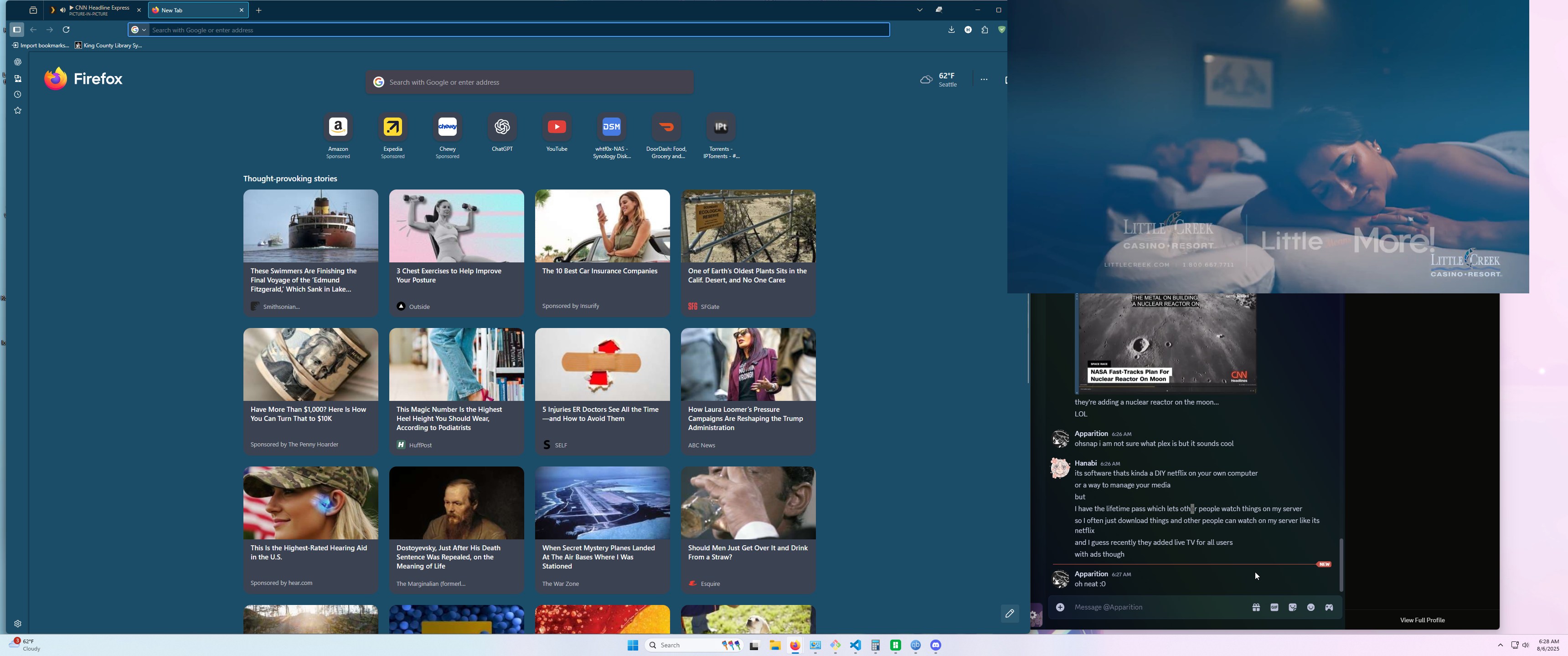Open the Discord GIF picker
Viewport: 1568px width, 656px height.
tap(1274, 607)
